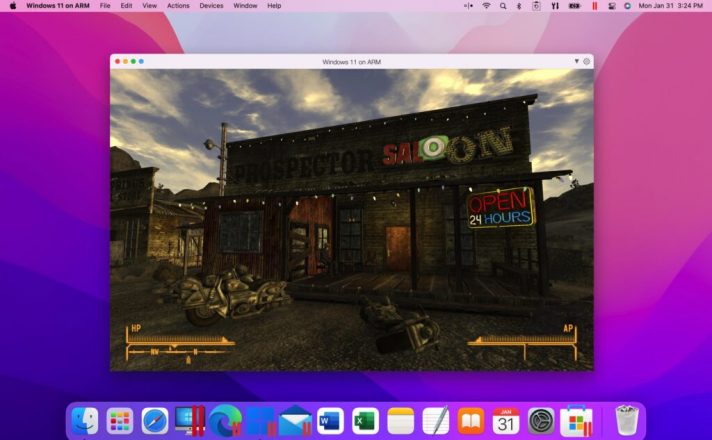Image resolution: width=712 pixels, height=440 pixels.
Task: Toggle Bluetooth status menu
Action: [519, 6]
